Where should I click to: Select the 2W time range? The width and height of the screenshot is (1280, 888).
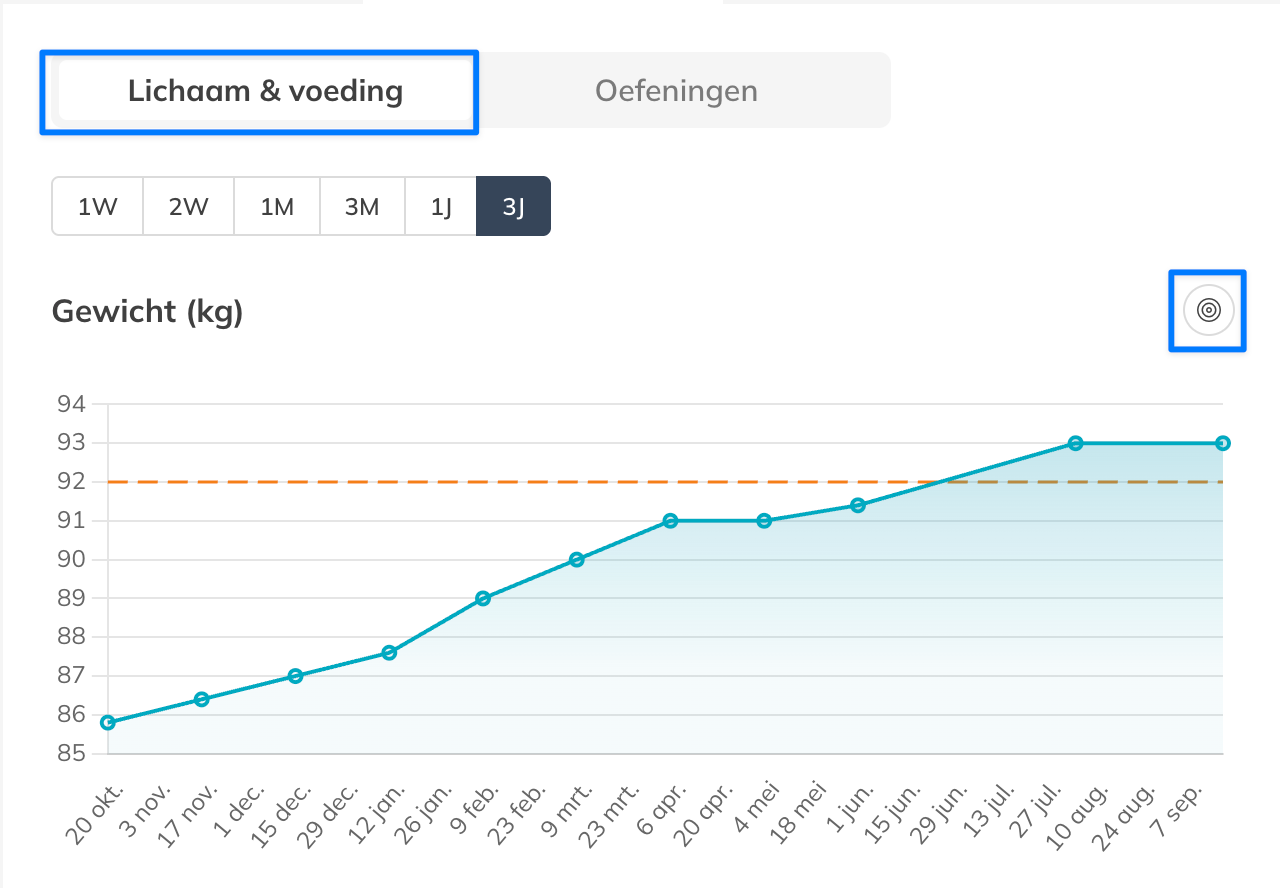pyautogui.click(x=188, y=207)
